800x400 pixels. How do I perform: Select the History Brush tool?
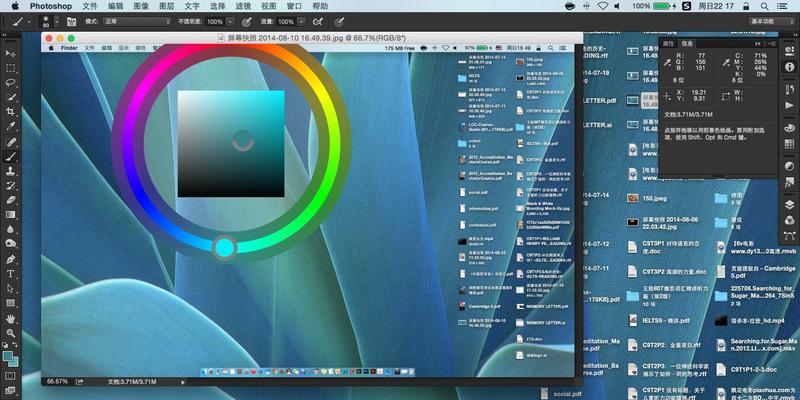tap(10, 185)
